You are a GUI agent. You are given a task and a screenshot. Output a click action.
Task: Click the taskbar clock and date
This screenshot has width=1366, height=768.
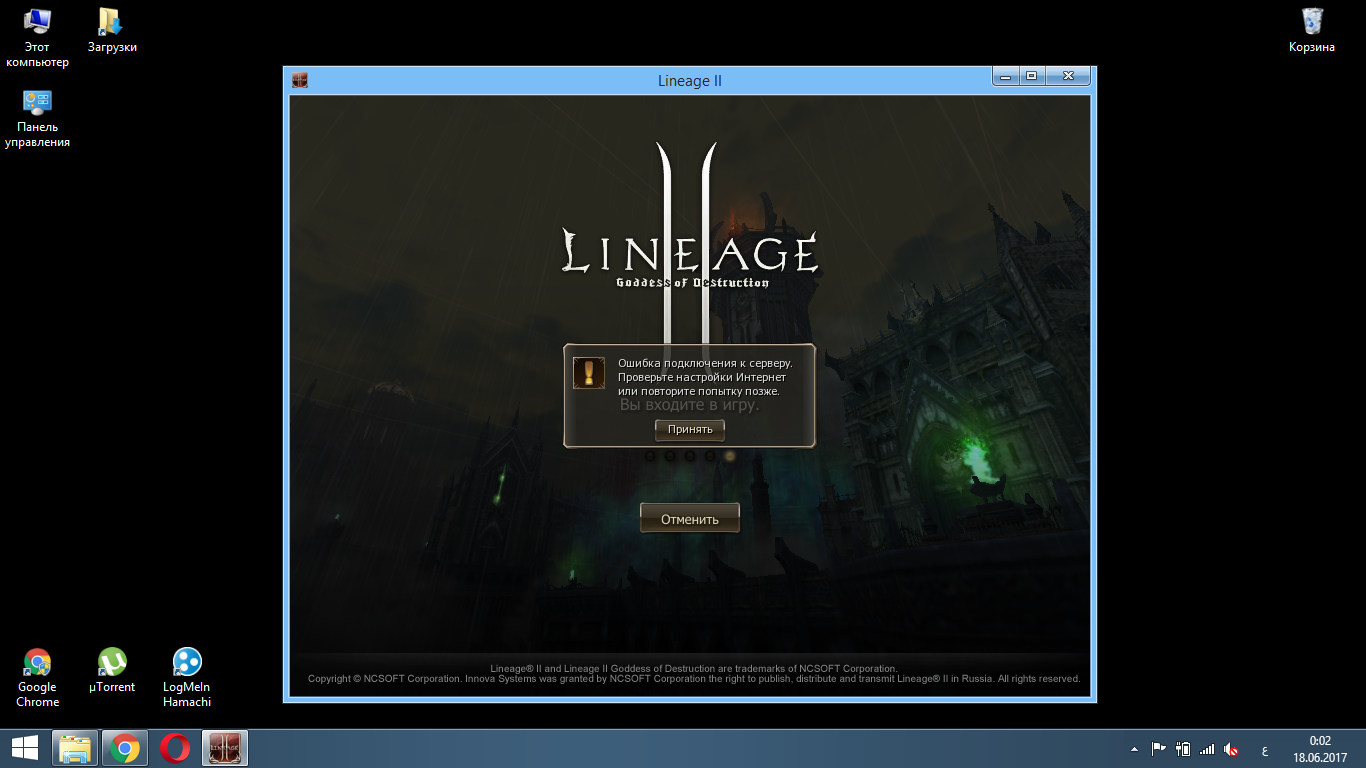pyautogui.click(x=1320, y=748)
